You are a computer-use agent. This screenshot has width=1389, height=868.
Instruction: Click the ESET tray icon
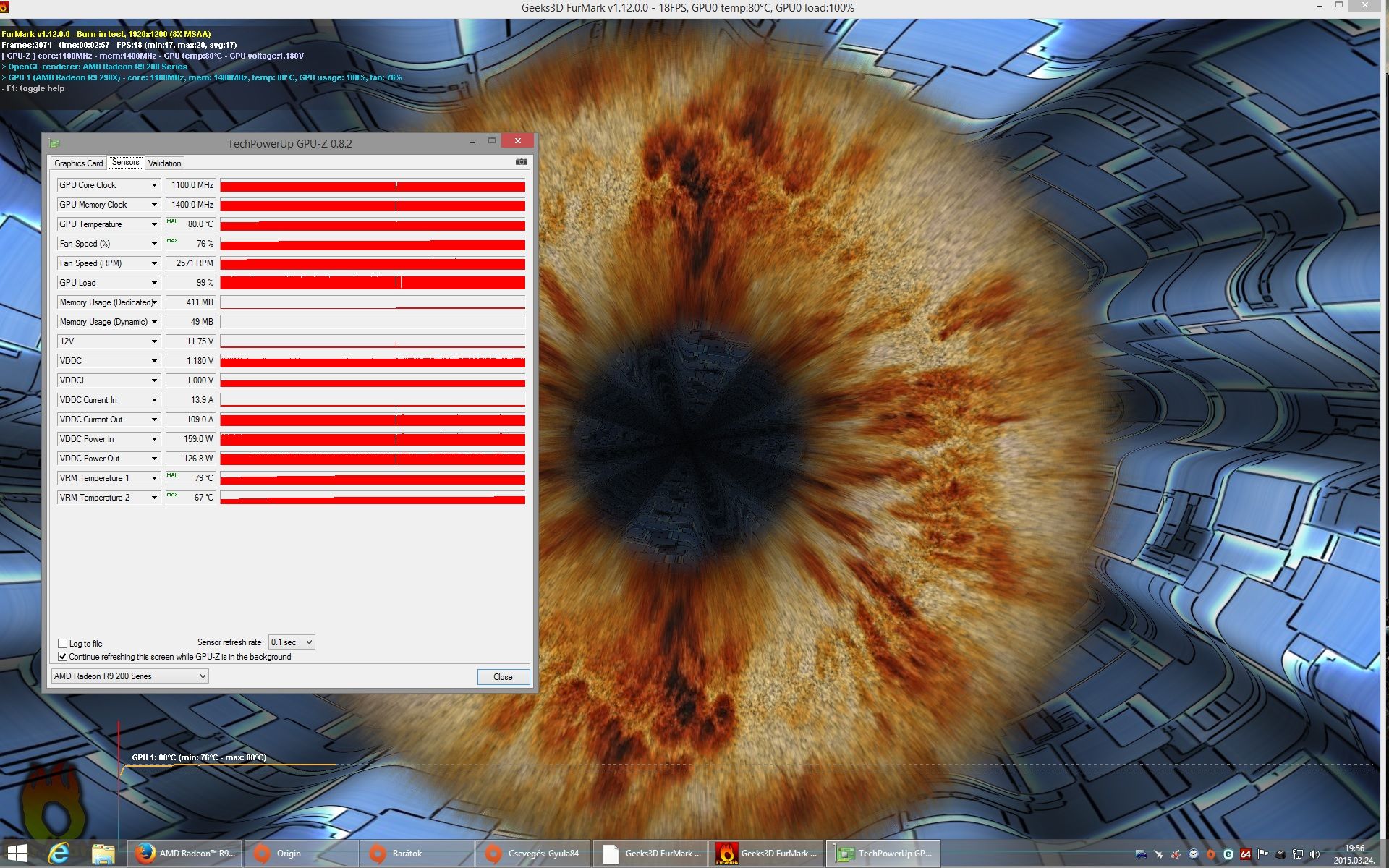pyautogui.click(x=1228, y=854)
